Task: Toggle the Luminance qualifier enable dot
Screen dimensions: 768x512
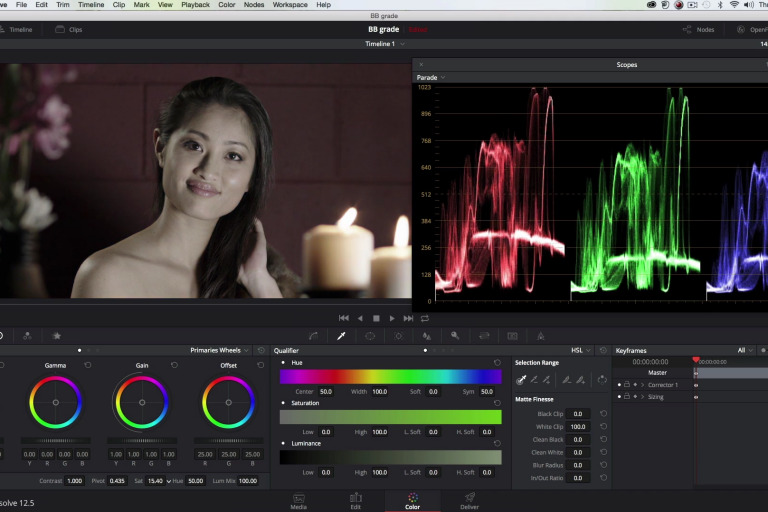Action: point(284,443)
